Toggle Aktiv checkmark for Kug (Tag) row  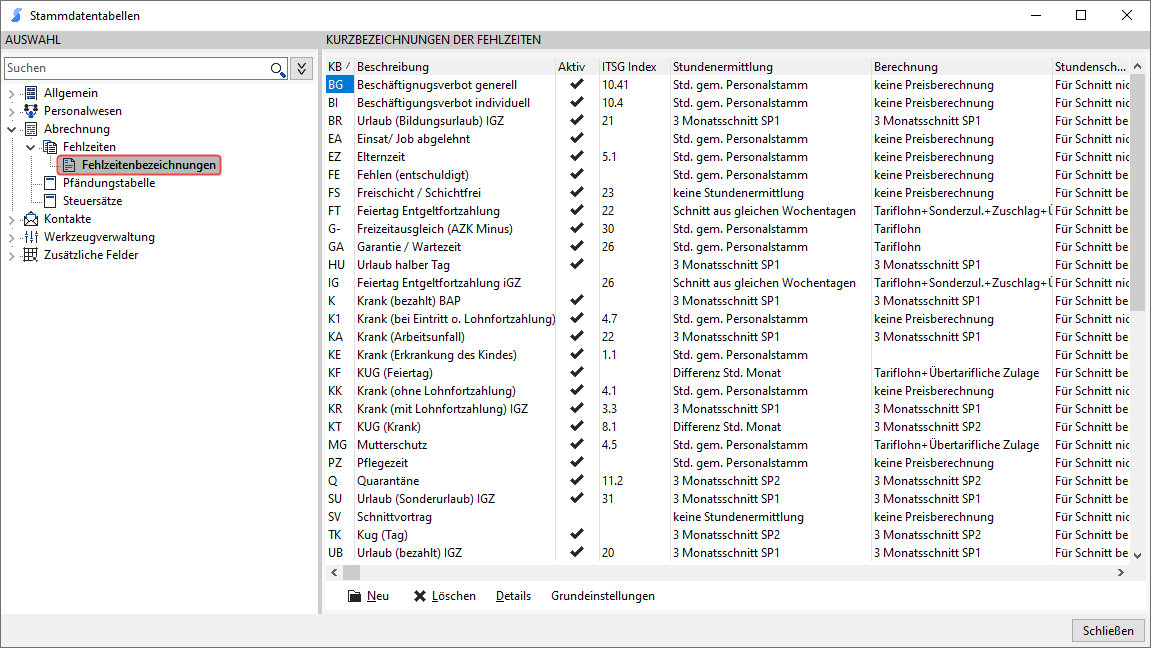pyautogui.click(x=577, y=534)
